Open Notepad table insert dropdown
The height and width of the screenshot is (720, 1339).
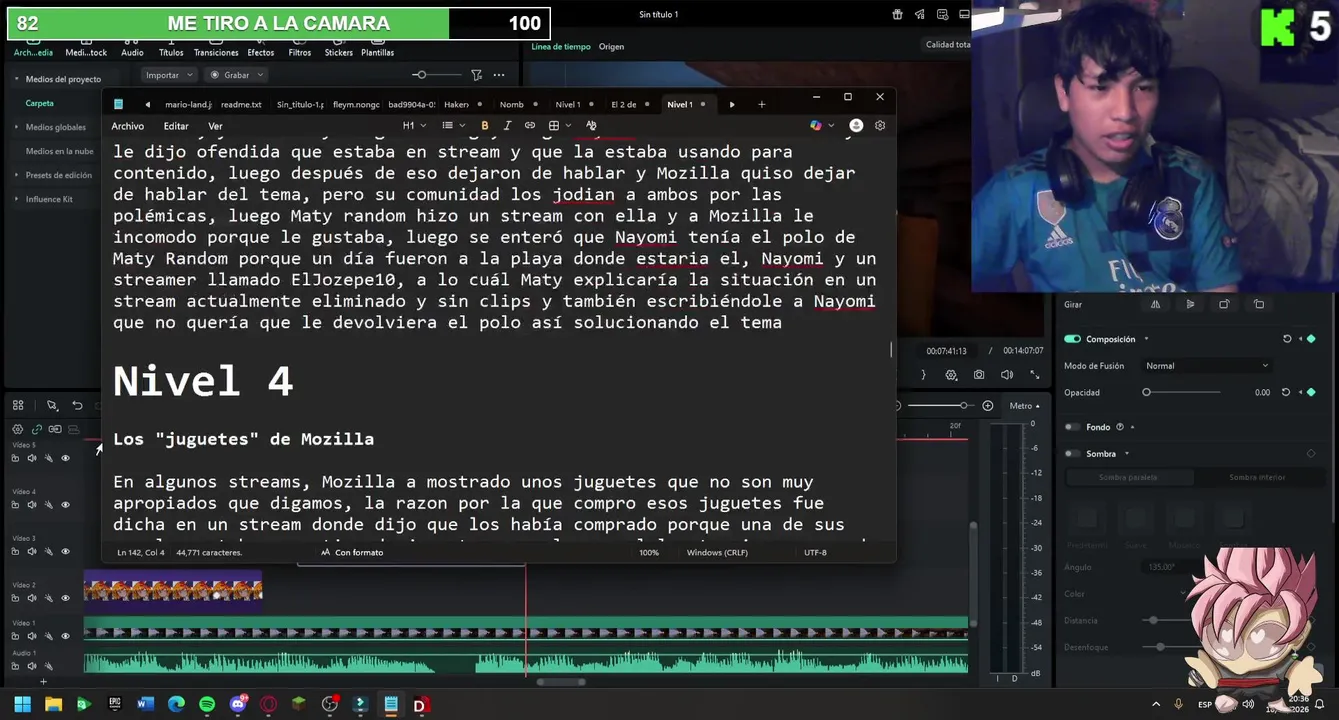[560, 126]
